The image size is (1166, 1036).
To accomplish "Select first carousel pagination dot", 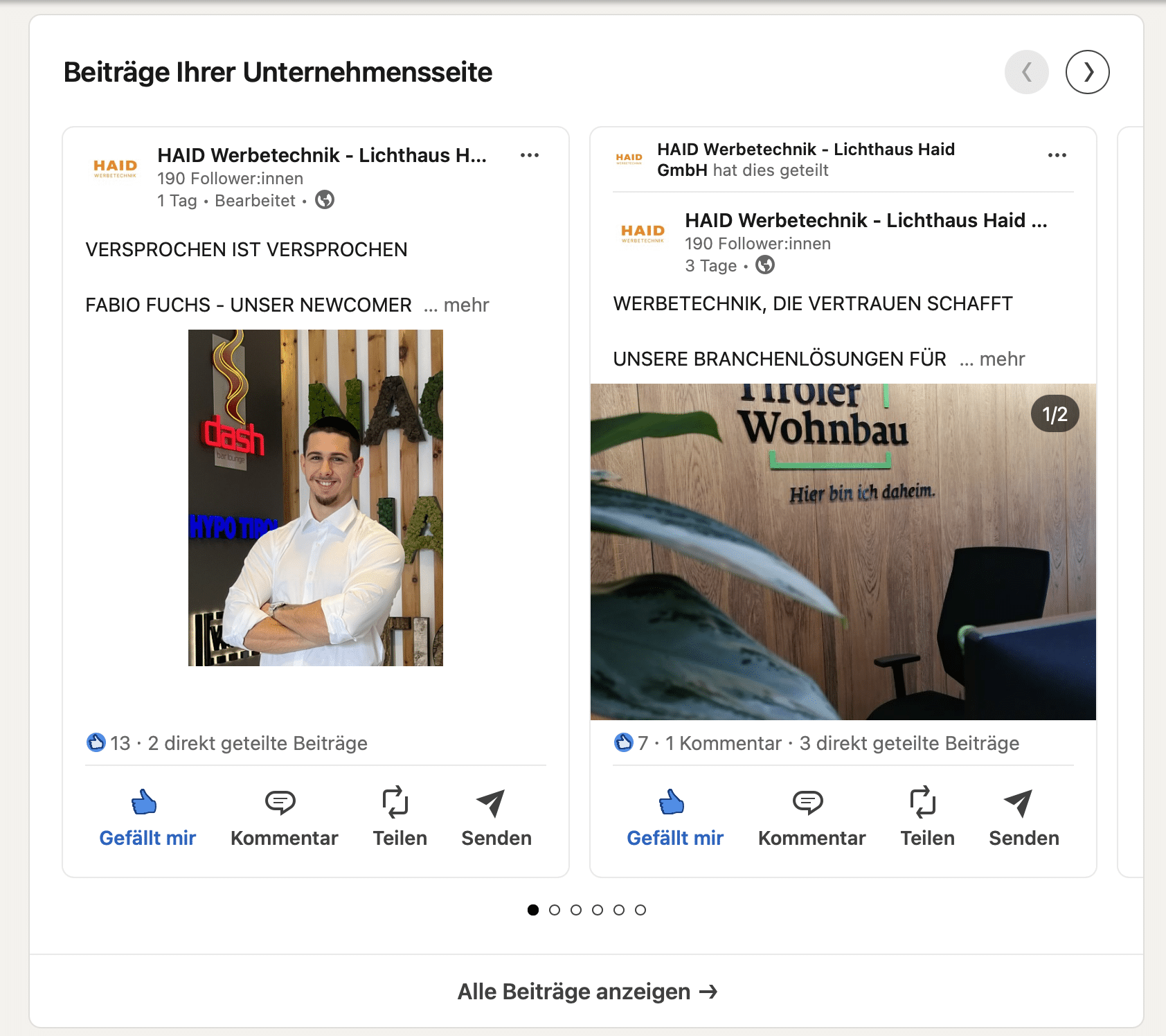I will tap(533, 910).
